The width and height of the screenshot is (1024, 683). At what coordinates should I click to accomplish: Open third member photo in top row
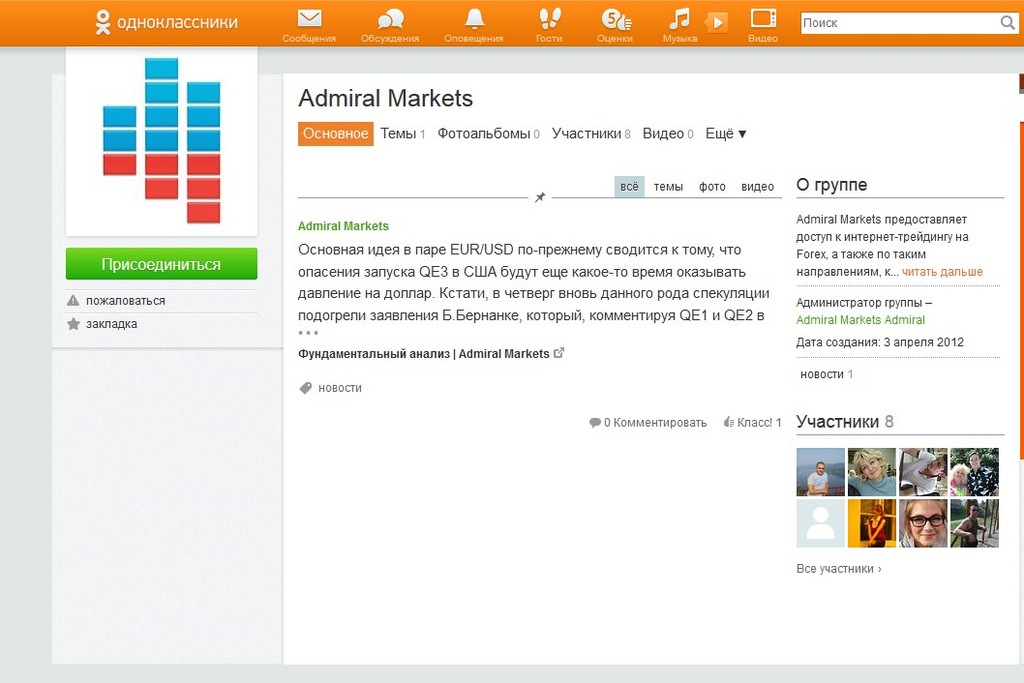(923, 472)
